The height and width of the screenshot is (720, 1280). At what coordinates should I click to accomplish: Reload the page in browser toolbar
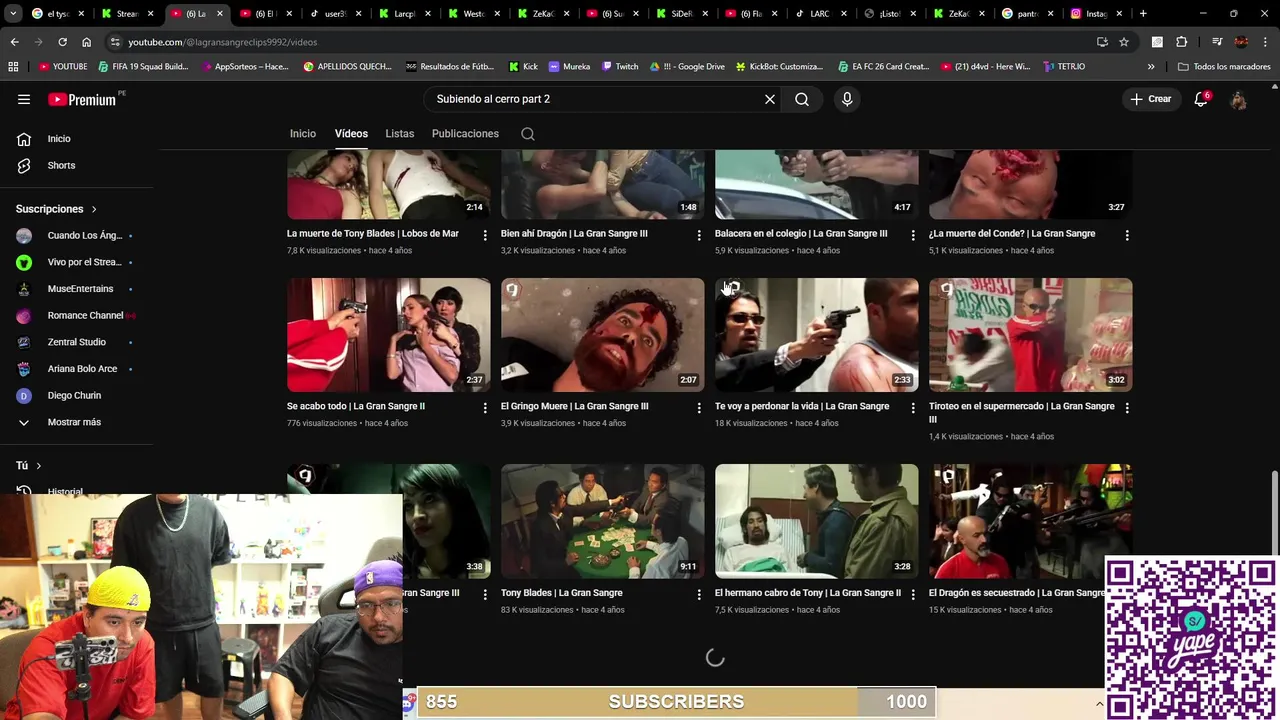click(x=62, y=42)
